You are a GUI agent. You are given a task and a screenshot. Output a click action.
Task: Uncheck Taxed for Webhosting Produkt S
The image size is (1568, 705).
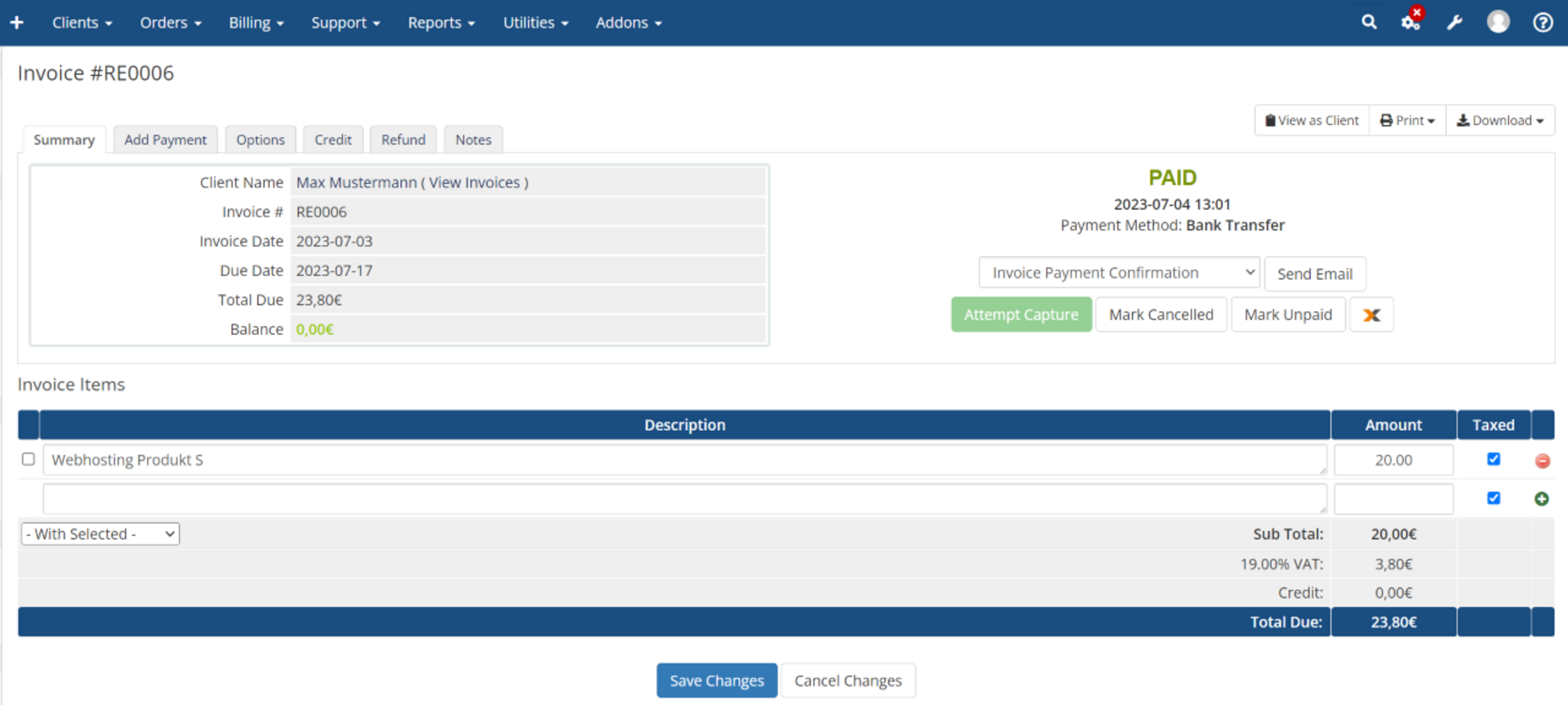pyautogui.click(x=1494, y=459)
